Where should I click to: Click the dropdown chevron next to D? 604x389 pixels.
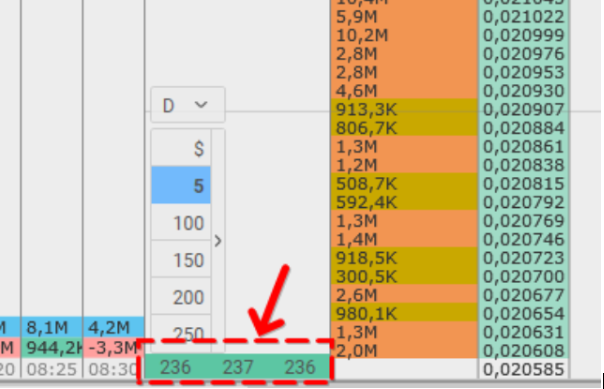pos(201,104)
